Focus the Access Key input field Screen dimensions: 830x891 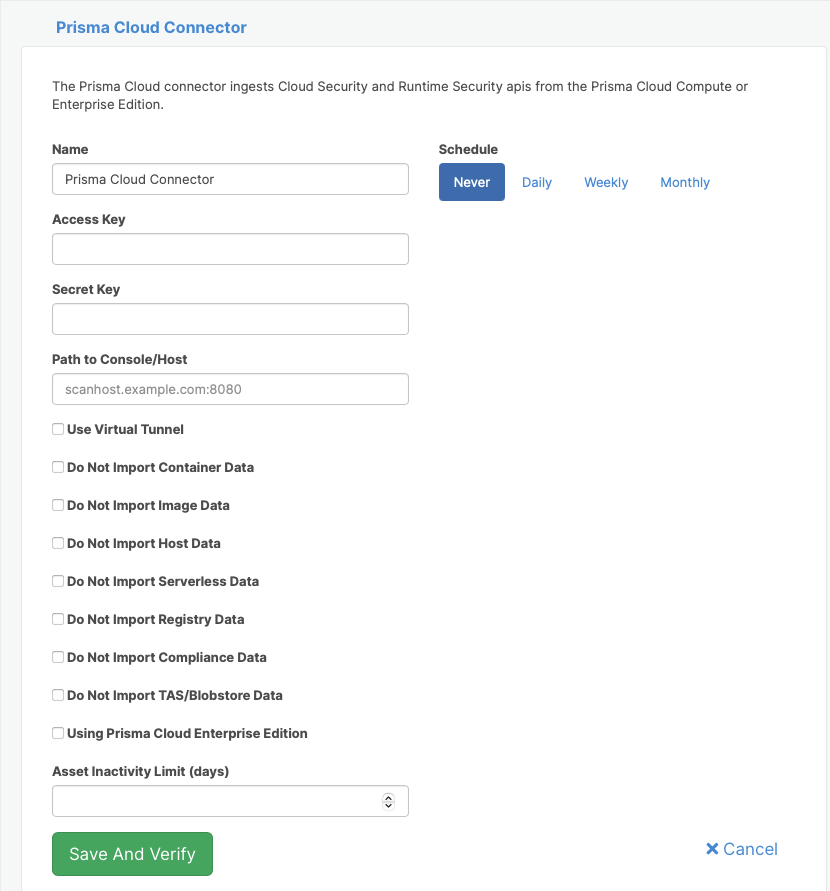(x=230, y=249)
